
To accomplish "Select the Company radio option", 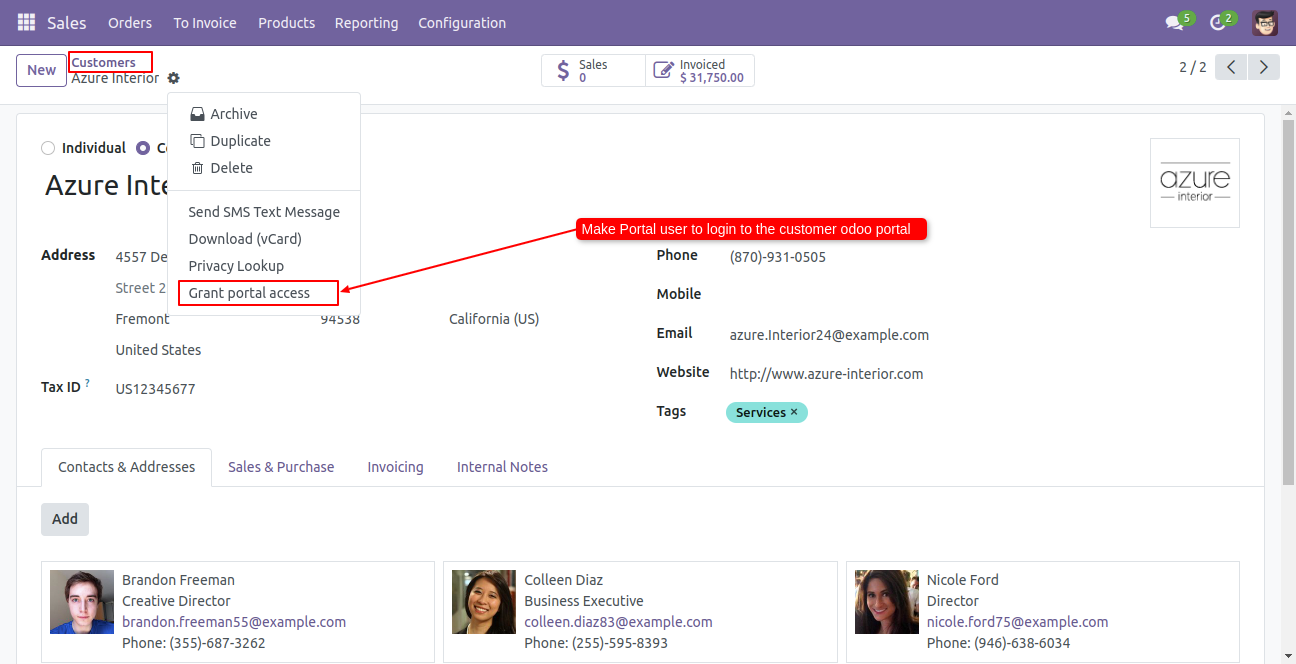I will 143,148.
